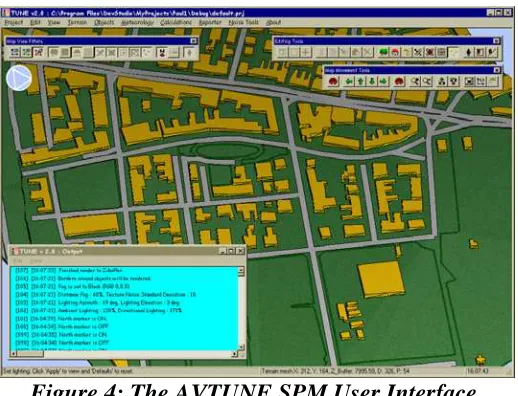
Task: Open the Calculations menu
Action: click(176, 22)
